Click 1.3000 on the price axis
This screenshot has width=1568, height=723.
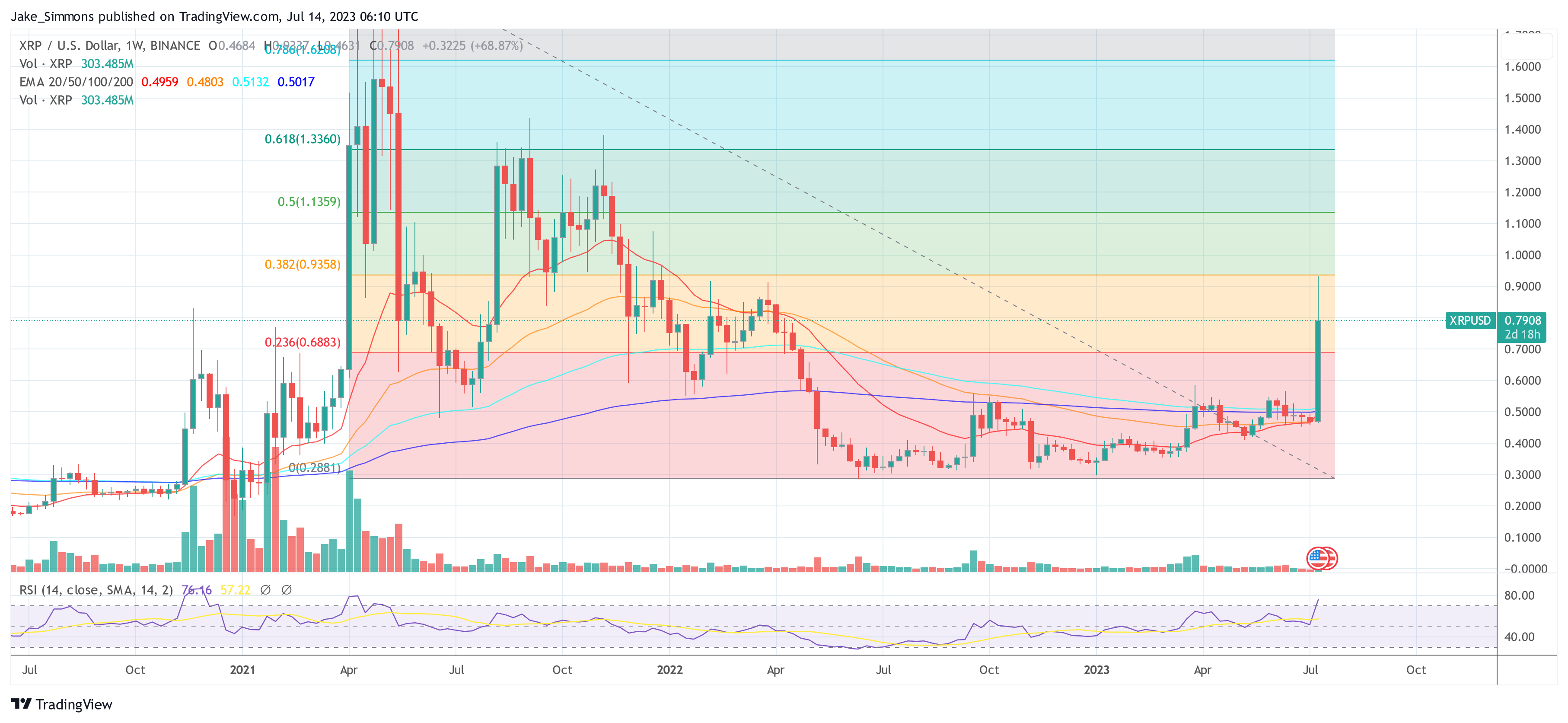tap(1522, 161)
